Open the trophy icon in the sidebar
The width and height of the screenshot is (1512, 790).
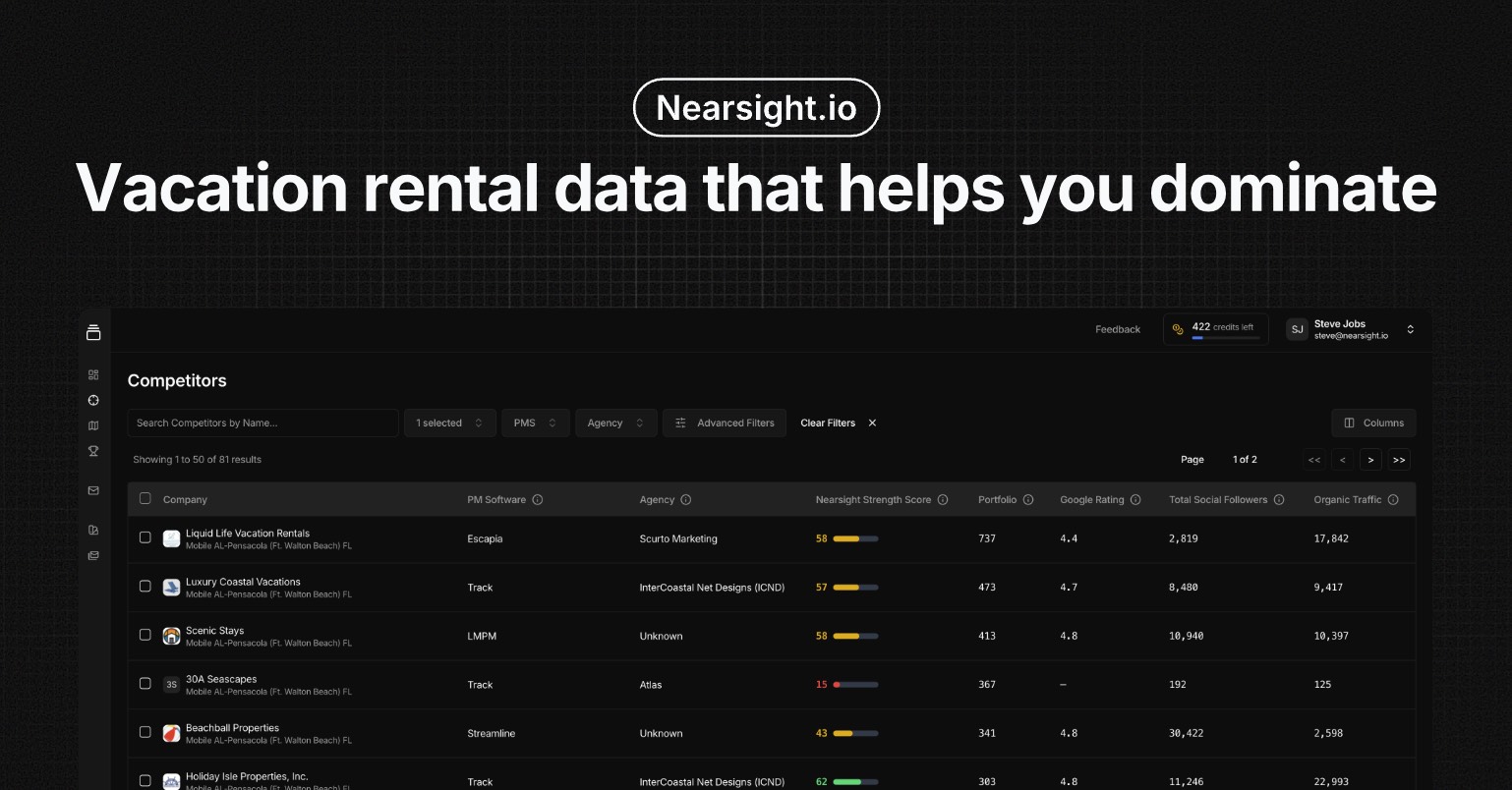(x=93, y=451)
